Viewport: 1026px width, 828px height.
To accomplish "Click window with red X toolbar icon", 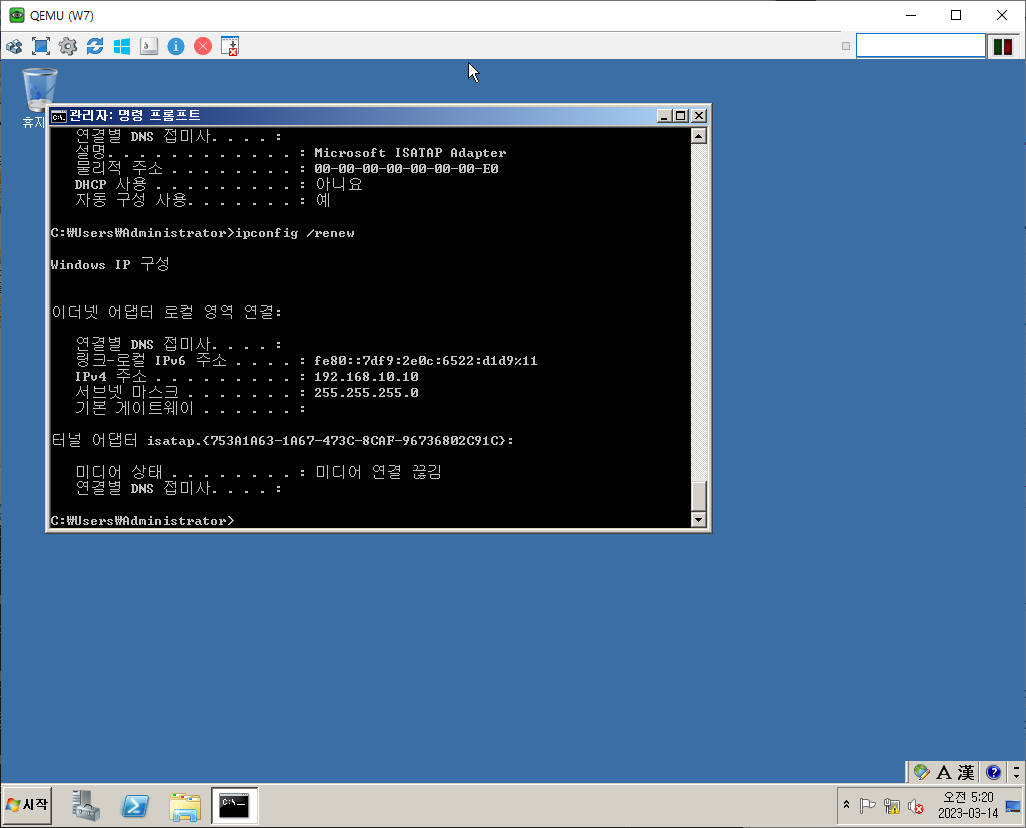I will pyautogui.click(x=230, y=46).
